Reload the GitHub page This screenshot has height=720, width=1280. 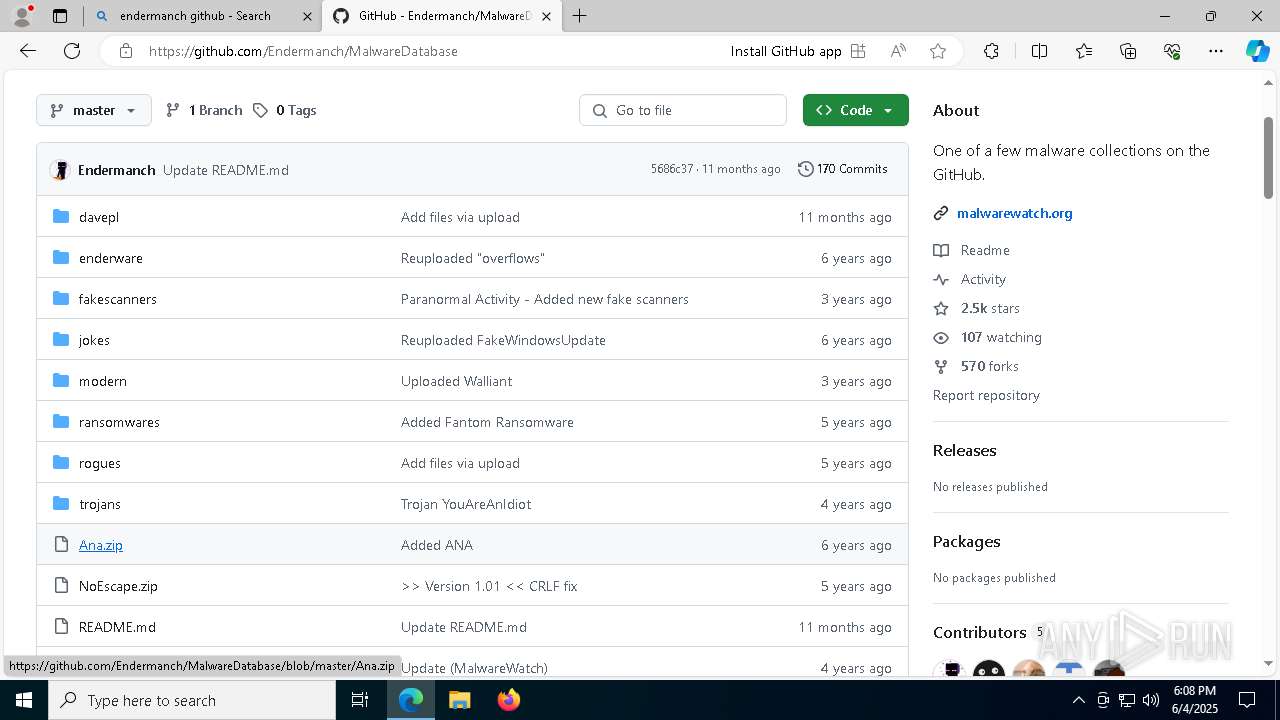tap(72, 51)
